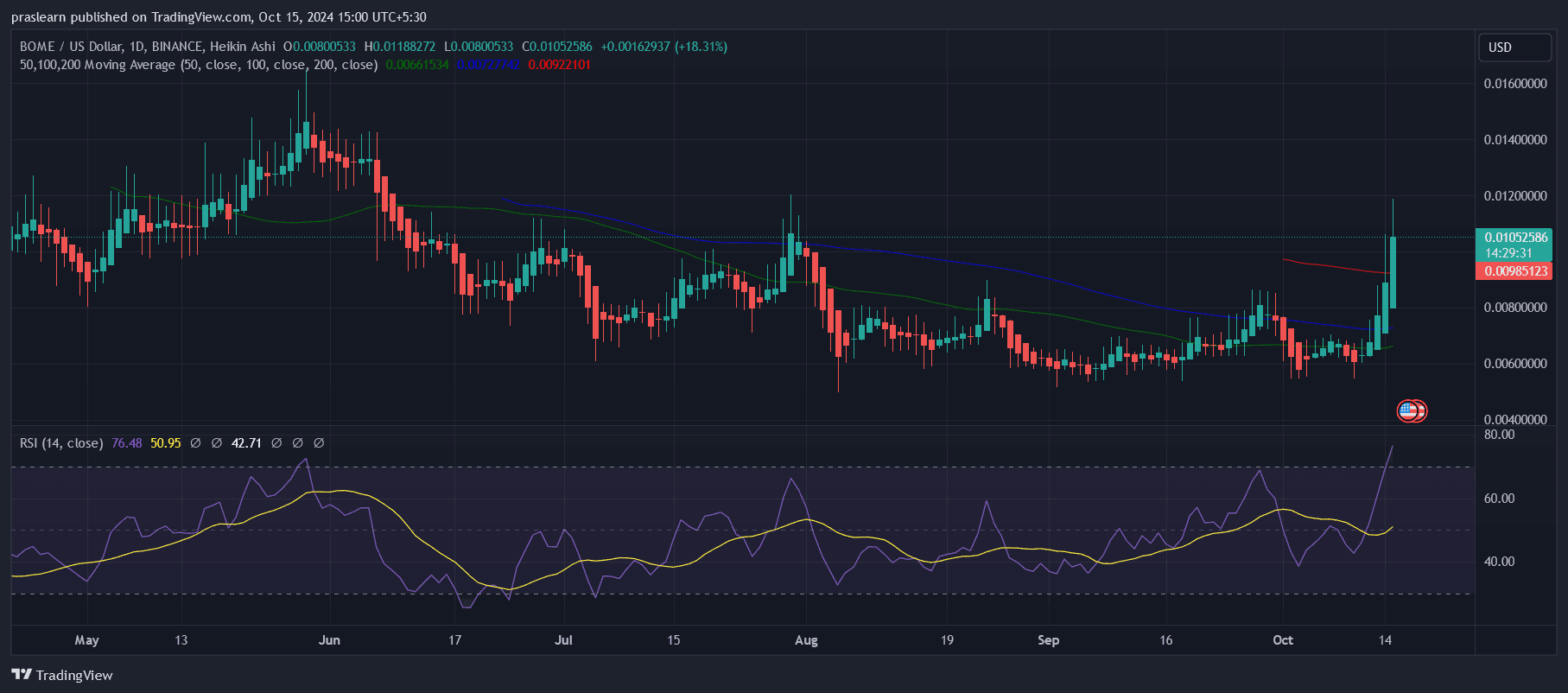
Task: Click the USD currency button
Action: point(1514,48)
